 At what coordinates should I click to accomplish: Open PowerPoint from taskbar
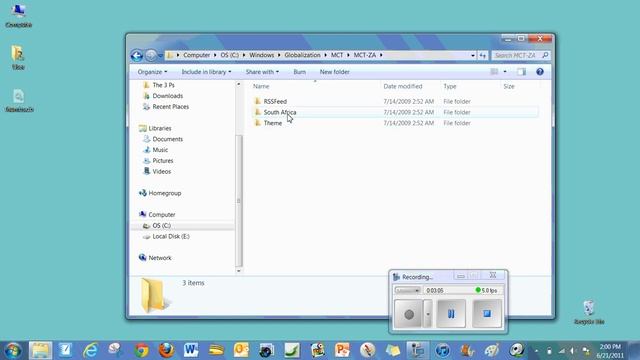(x=342, y=350)
